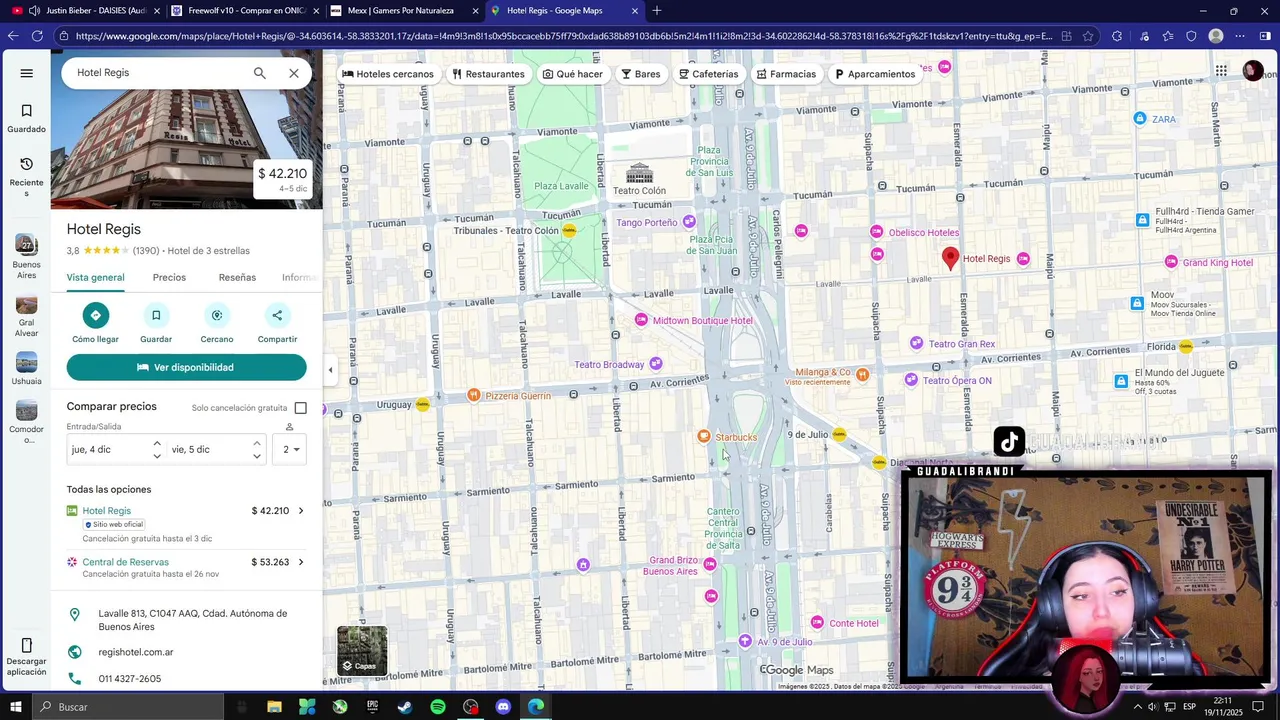Screen dimensions: 1280x720
Task: Toggle Solo cancelación gratuita checkbox
Action: pyautogui.click(x=300, y=408)
